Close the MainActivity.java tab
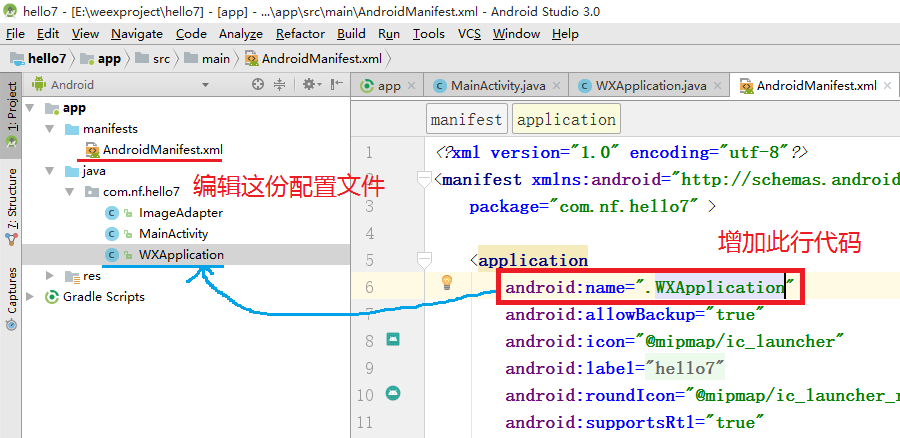 tap(556, 86)
